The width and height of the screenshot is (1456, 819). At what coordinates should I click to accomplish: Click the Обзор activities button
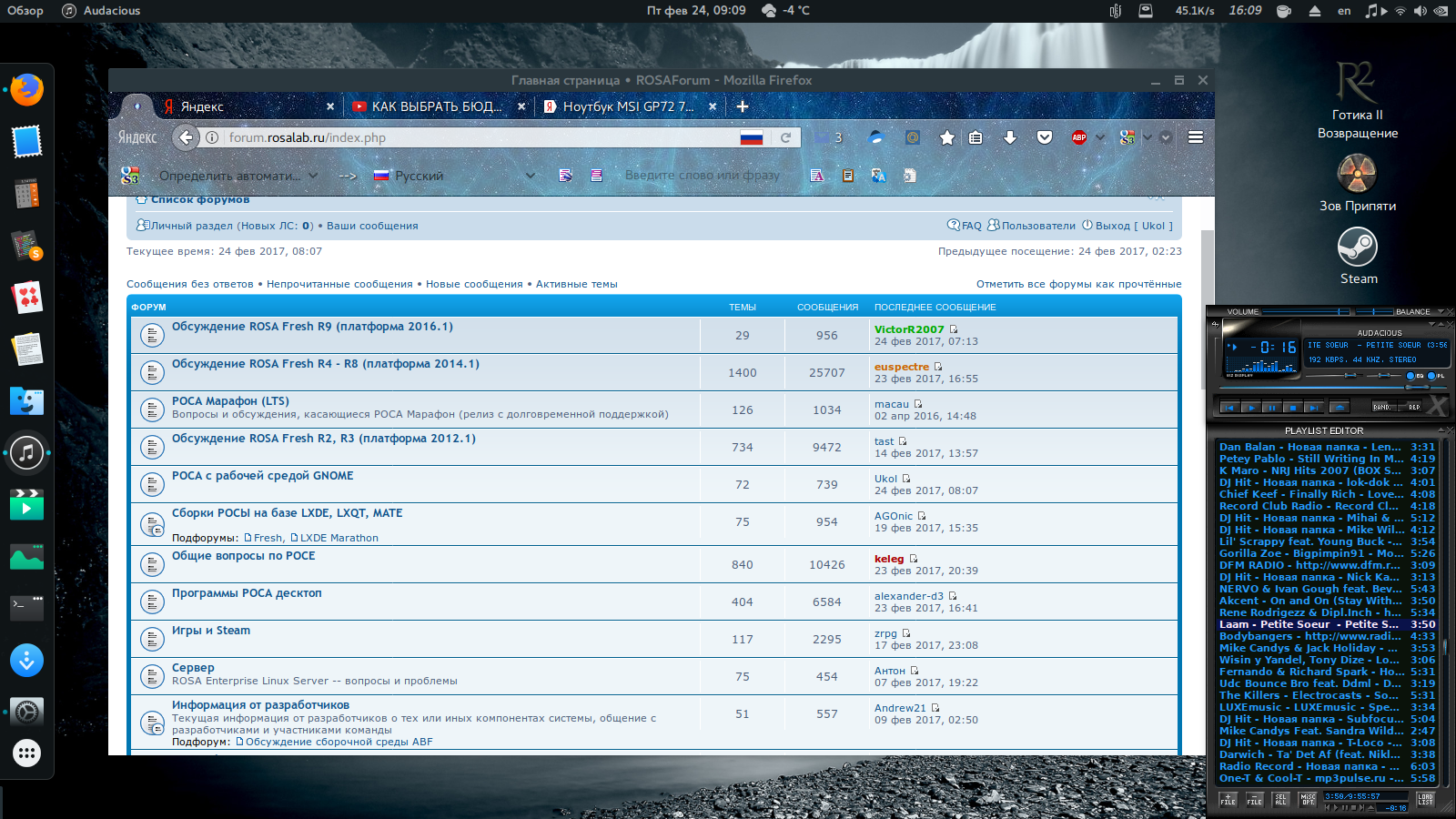tap(25, 11)
